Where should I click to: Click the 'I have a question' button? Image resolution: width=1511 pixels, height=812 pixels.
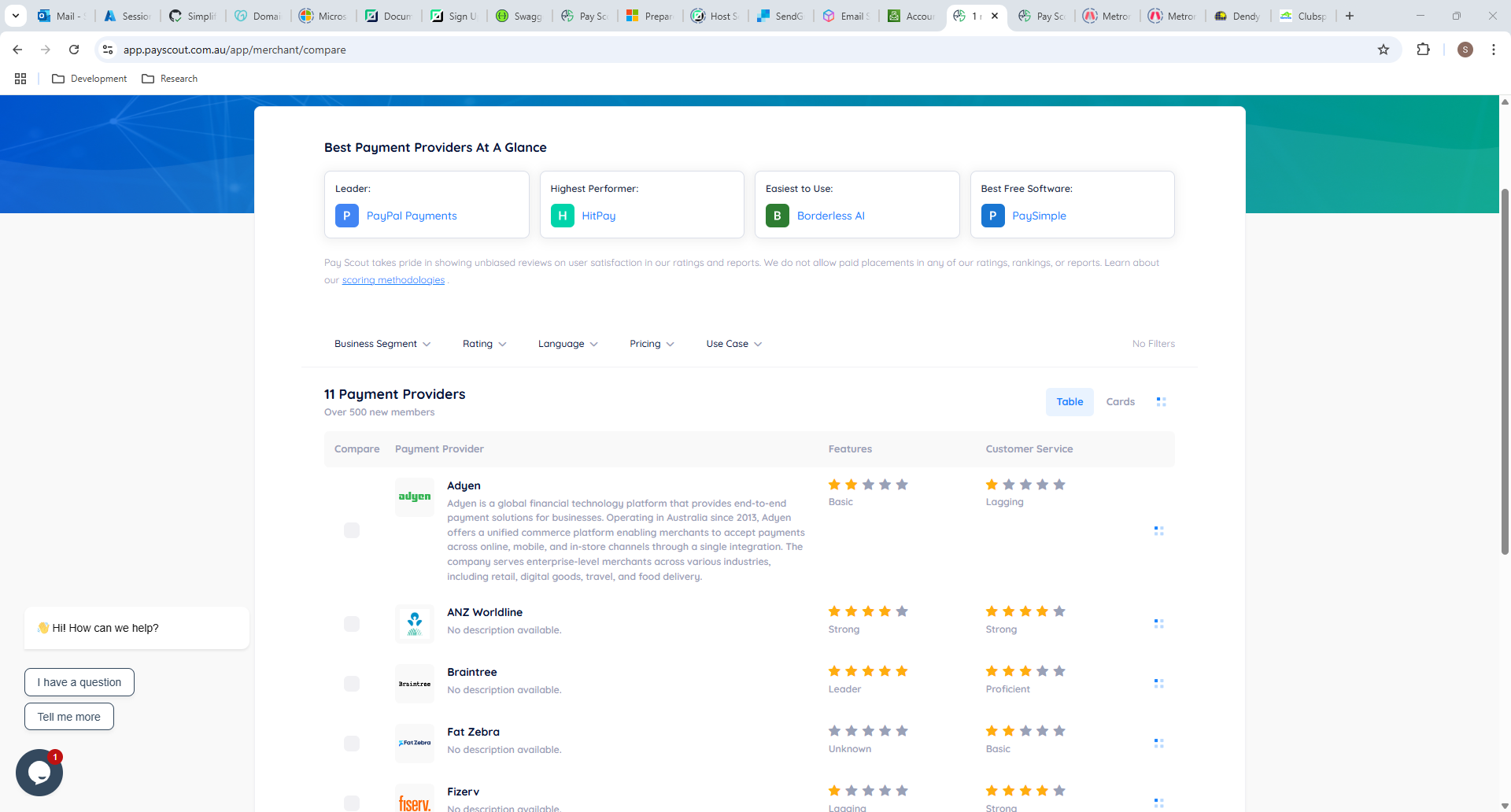(79, 682)
